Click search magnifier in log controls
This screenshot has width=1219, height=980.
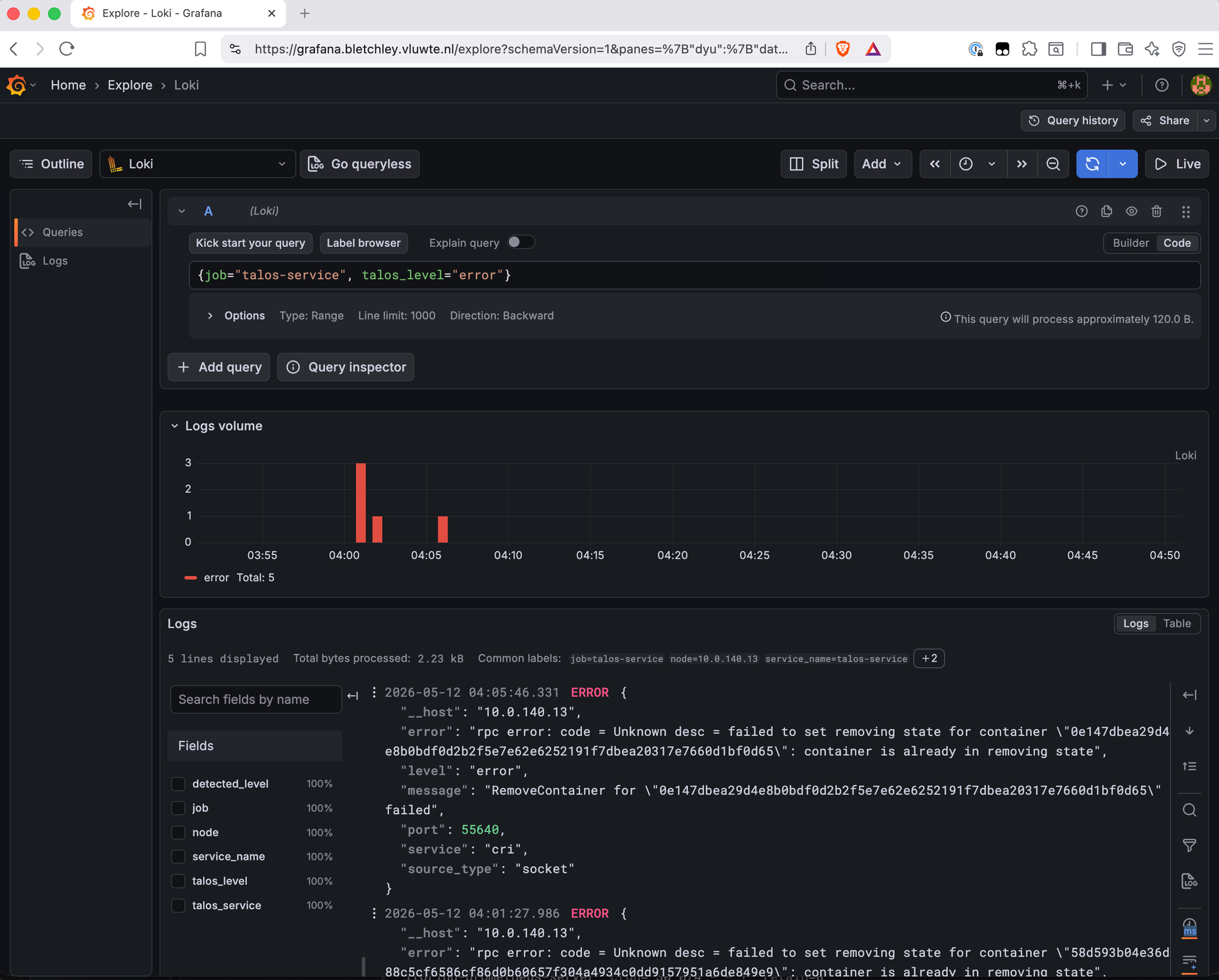point(1190,810)
